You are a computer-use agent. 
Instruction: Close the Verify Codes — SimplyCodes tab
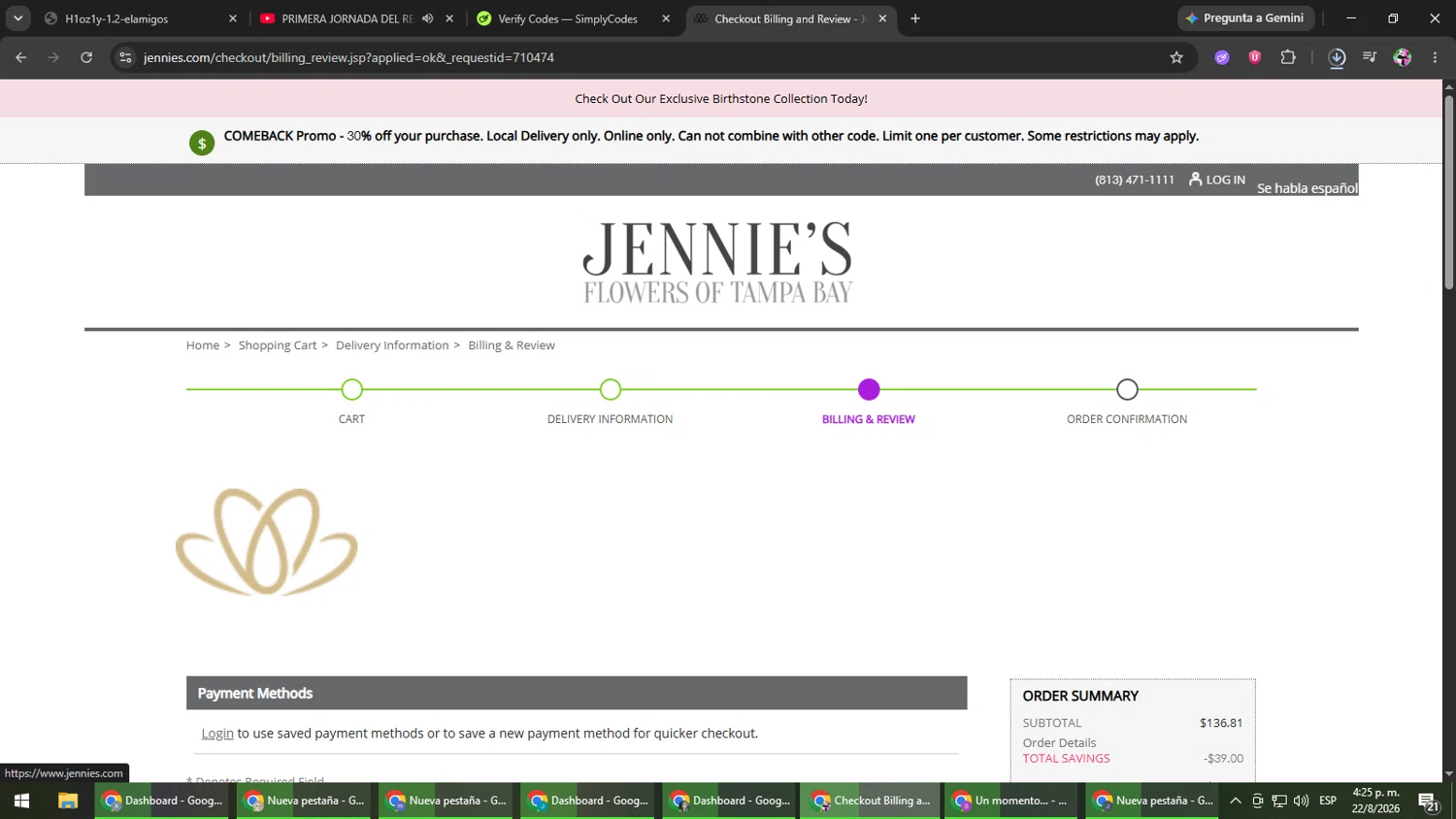[x=666, y=18]
